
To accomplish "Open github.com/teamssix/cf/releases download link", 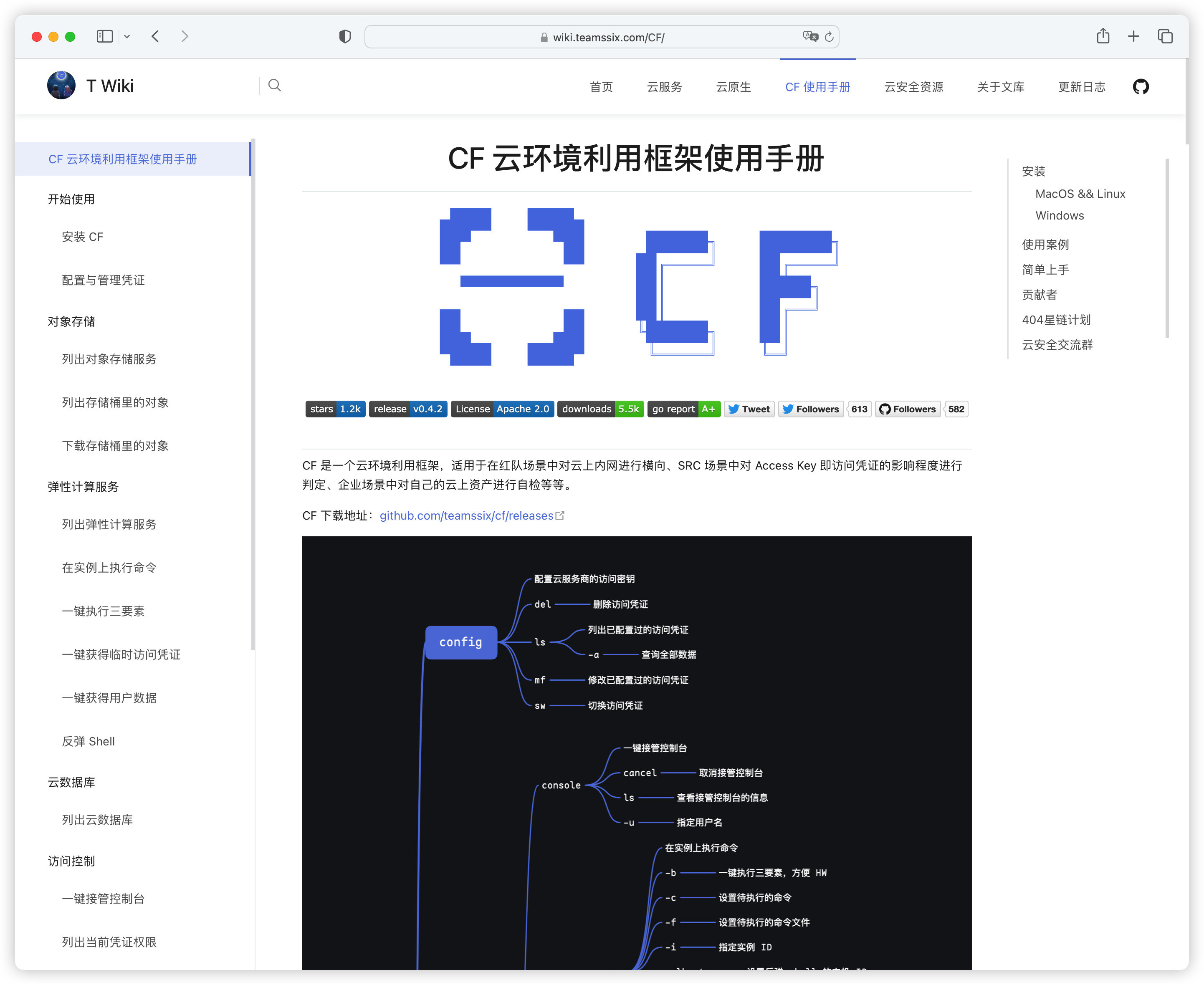I will point(466,515).
